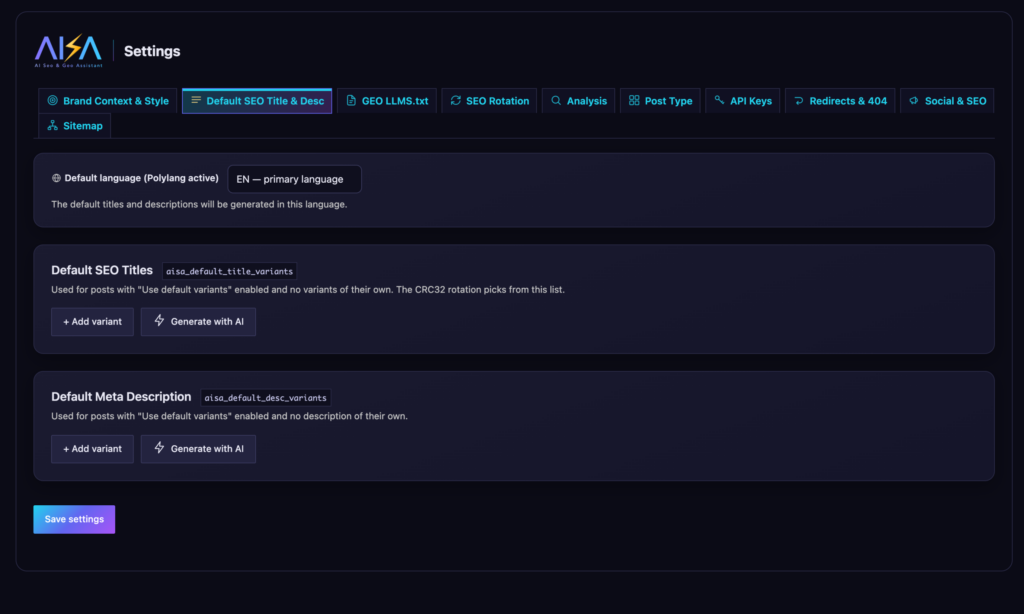1024x614 pixels.
Task: Click the document icon on GEO LLMS.txt tab
Action: coord(351,101)
